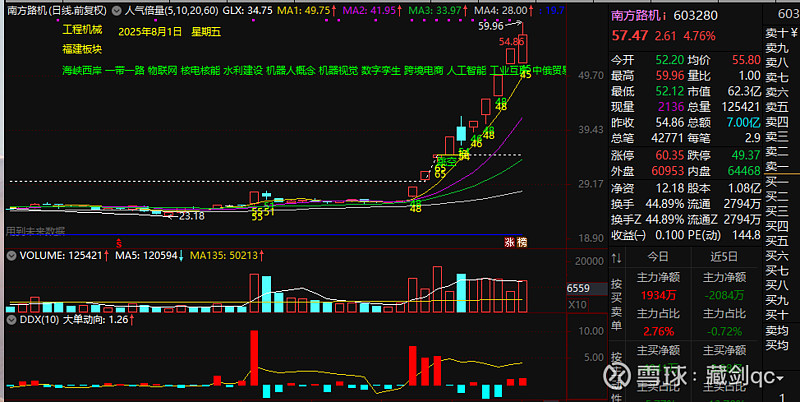Click the 南方路机(日线.前复权) chart title
Screen dimensions: 800x402
tap(57, 10)
